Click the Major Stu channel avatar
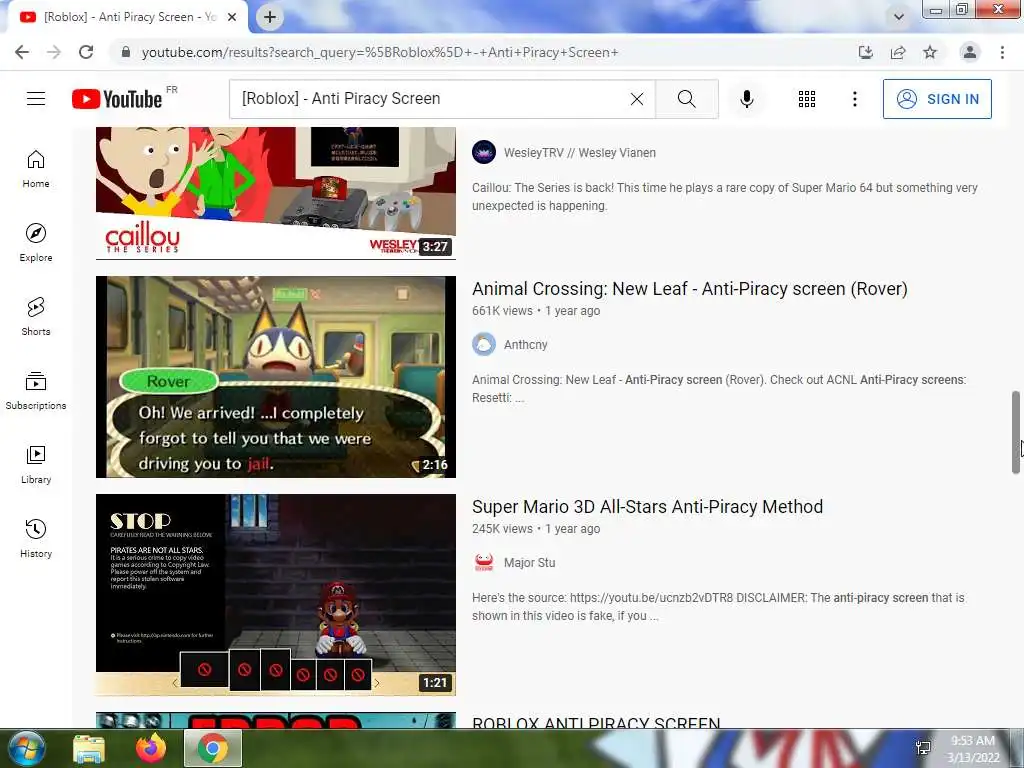Image resolution: width=1024 pixels, height=768 pixels. tap(484, 562)
